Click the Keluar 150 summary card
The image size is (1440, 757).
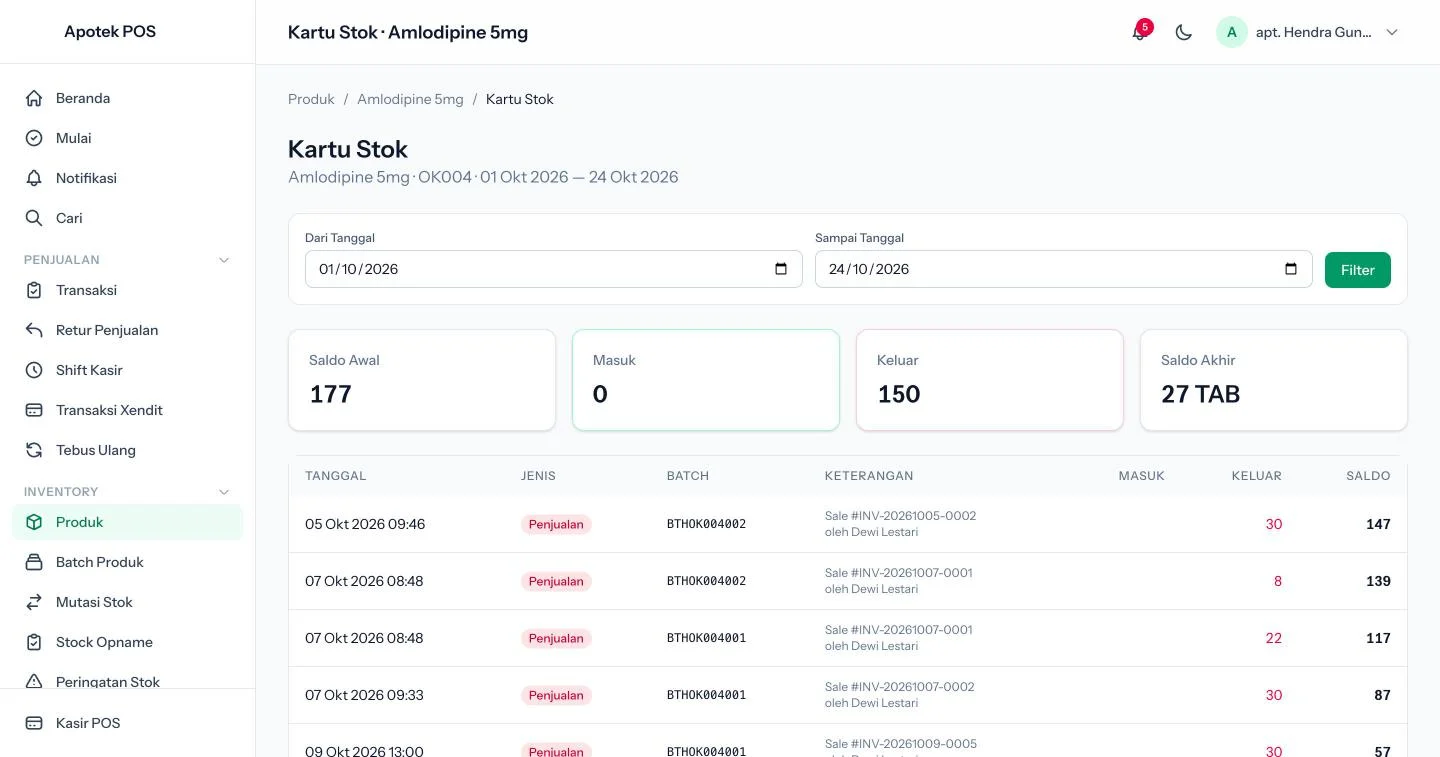pos(990,380)
